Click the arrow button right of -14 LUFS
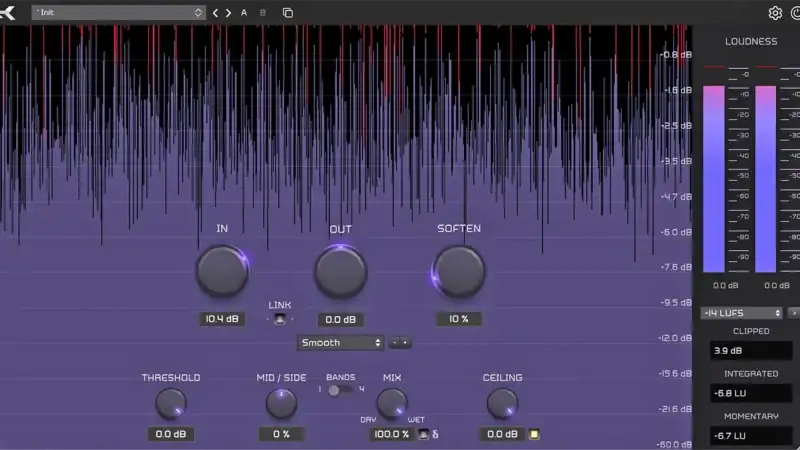Screen dimensions: 800x450 pos(794,313)
